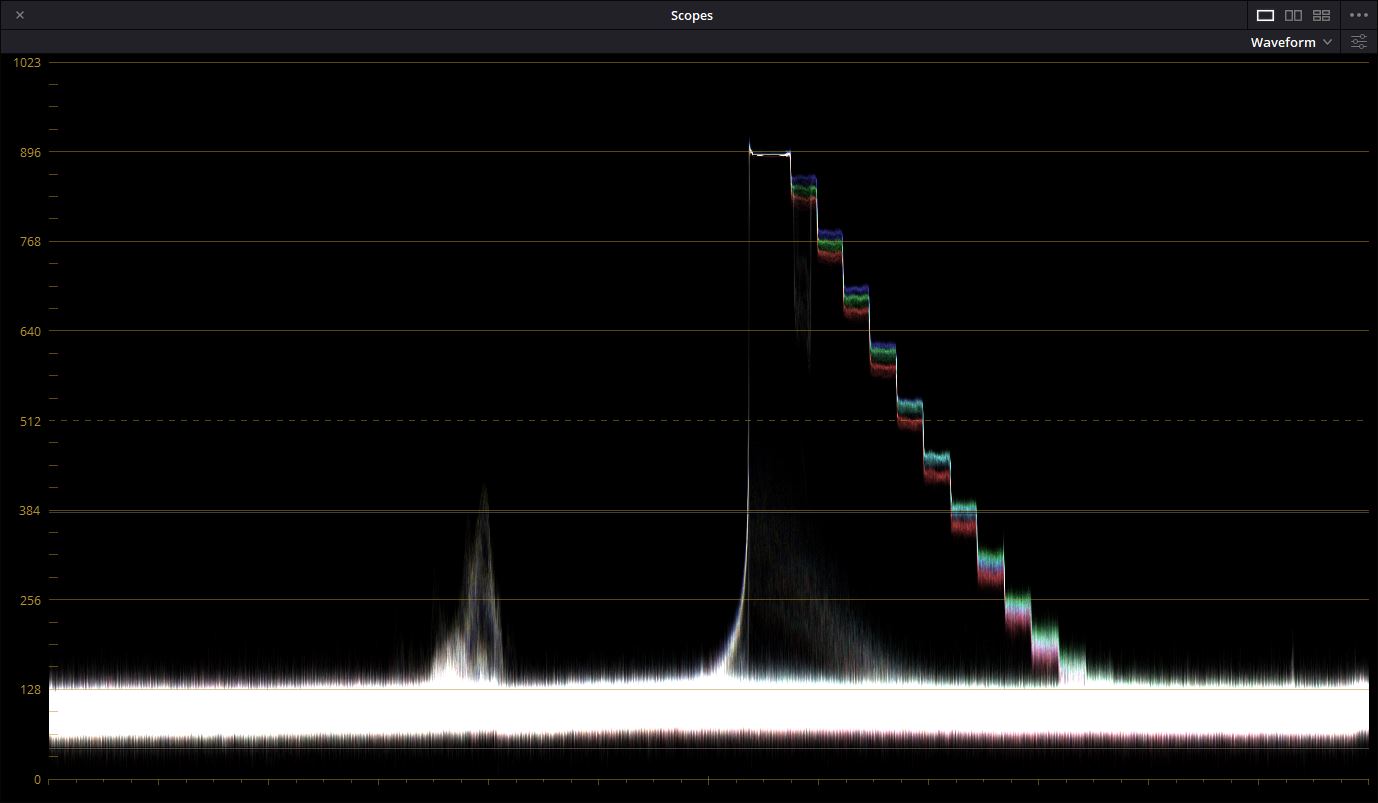Open the three-dot options menu
The width and height of the screenshot is (1378, 803).
[1358, 15]
